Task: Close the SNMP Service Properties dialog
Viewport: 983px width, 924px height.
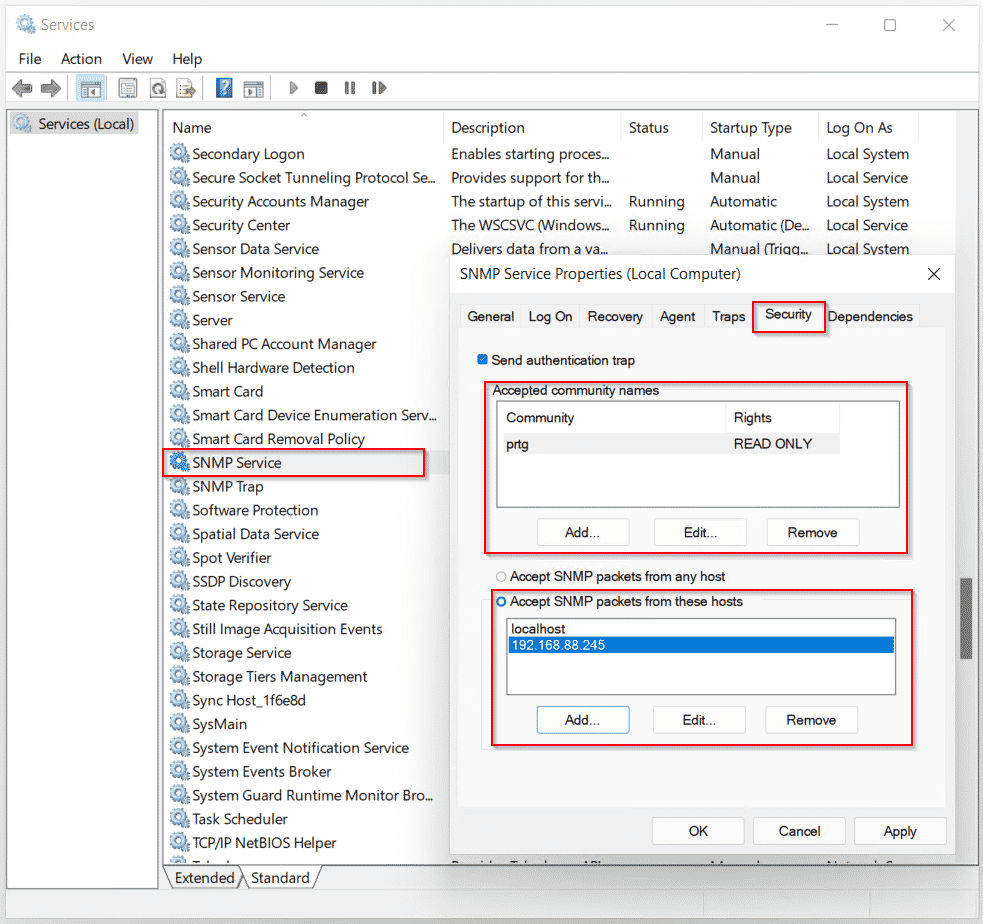Action: pyautogui.click(x=933, y=274)
